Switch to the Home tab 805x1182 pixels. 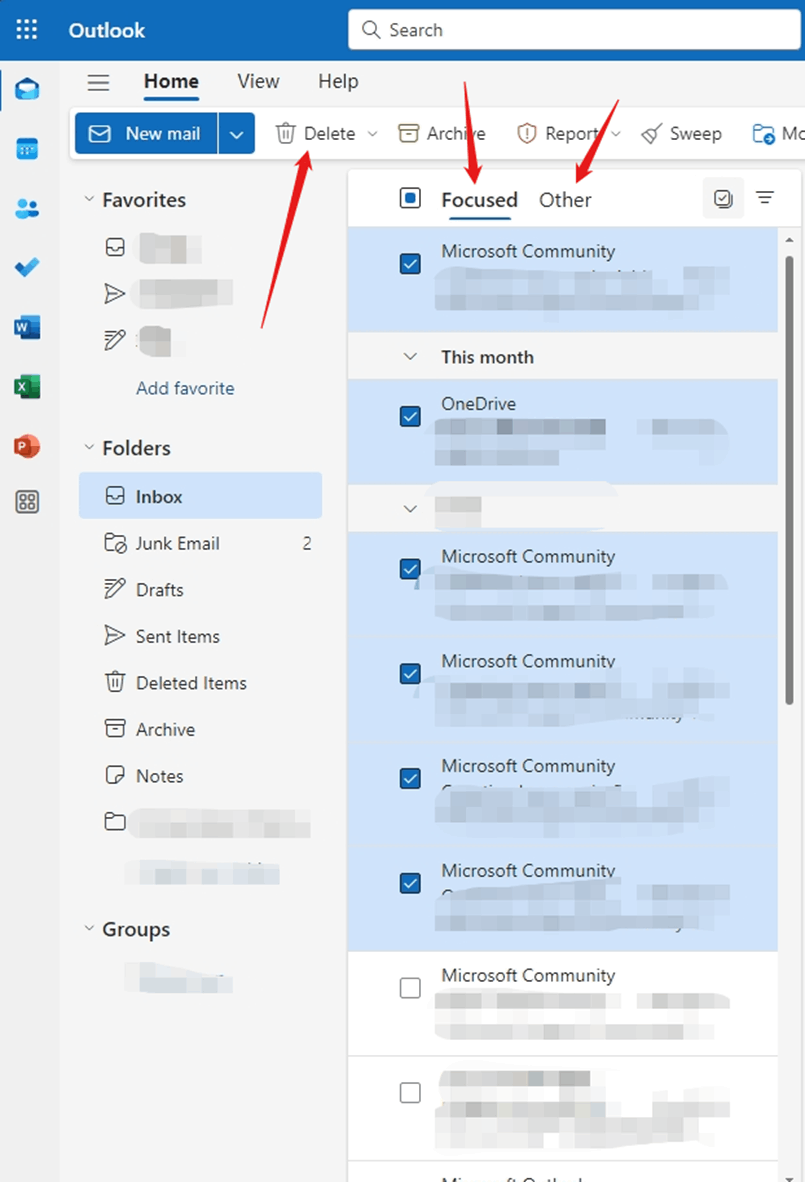tap(171, 81)
